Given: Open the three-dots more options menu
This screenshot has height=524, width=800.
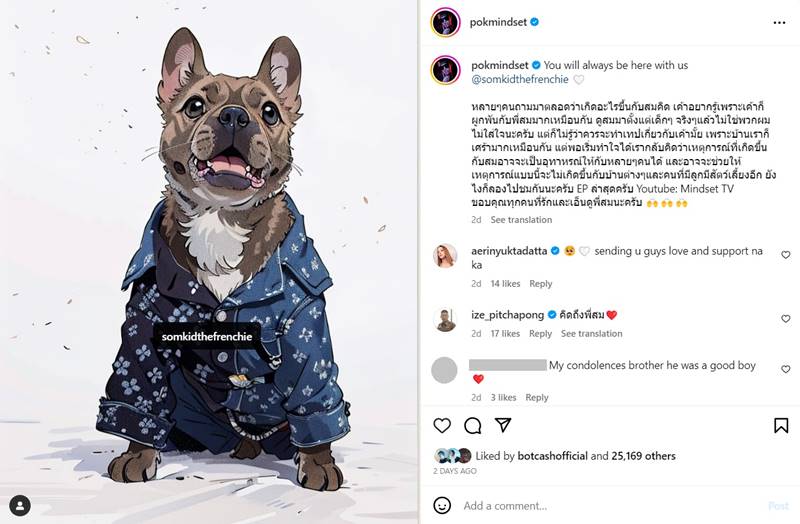Looking at the screenshot, I should tap(779, 22).
